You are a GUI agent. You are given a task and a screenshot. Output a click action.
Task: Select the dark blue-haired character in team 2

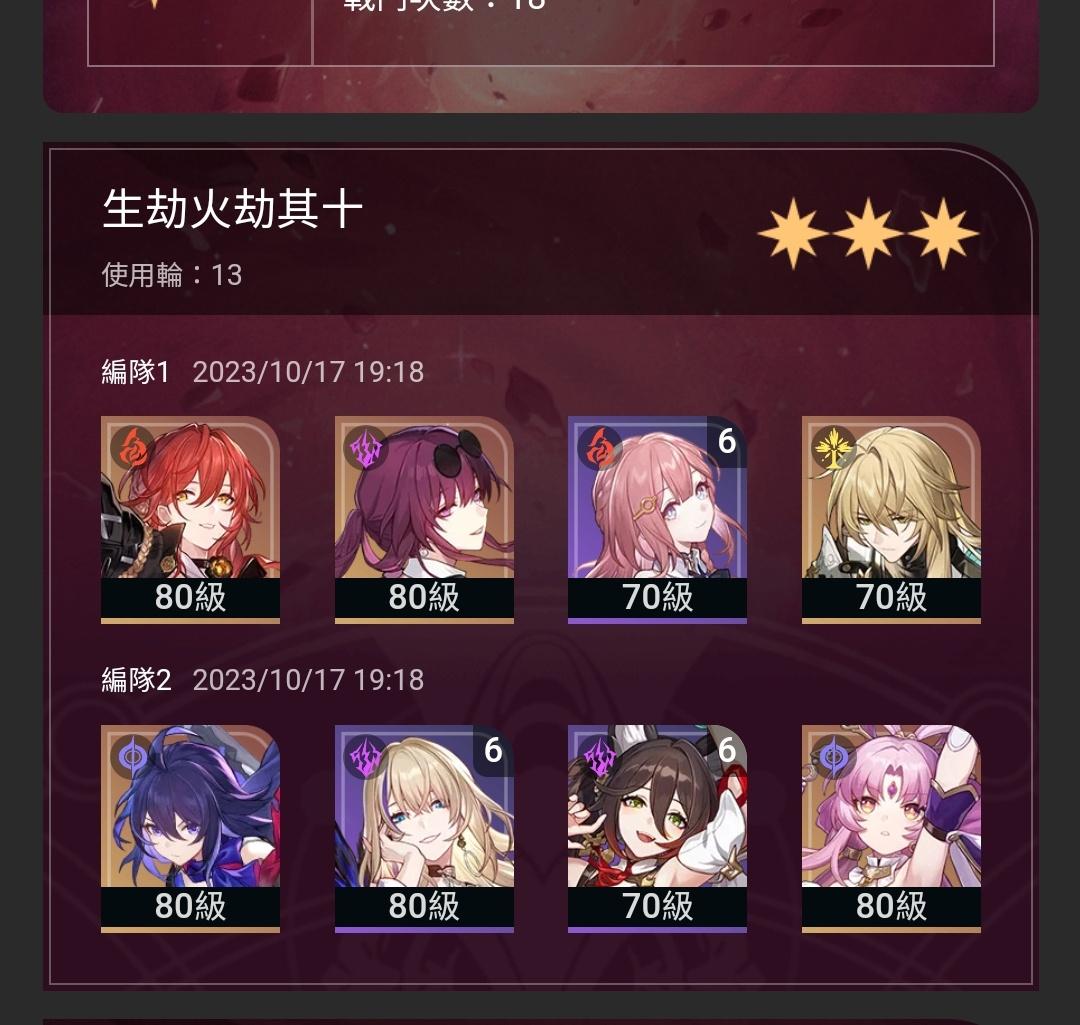tap(190, 829)
